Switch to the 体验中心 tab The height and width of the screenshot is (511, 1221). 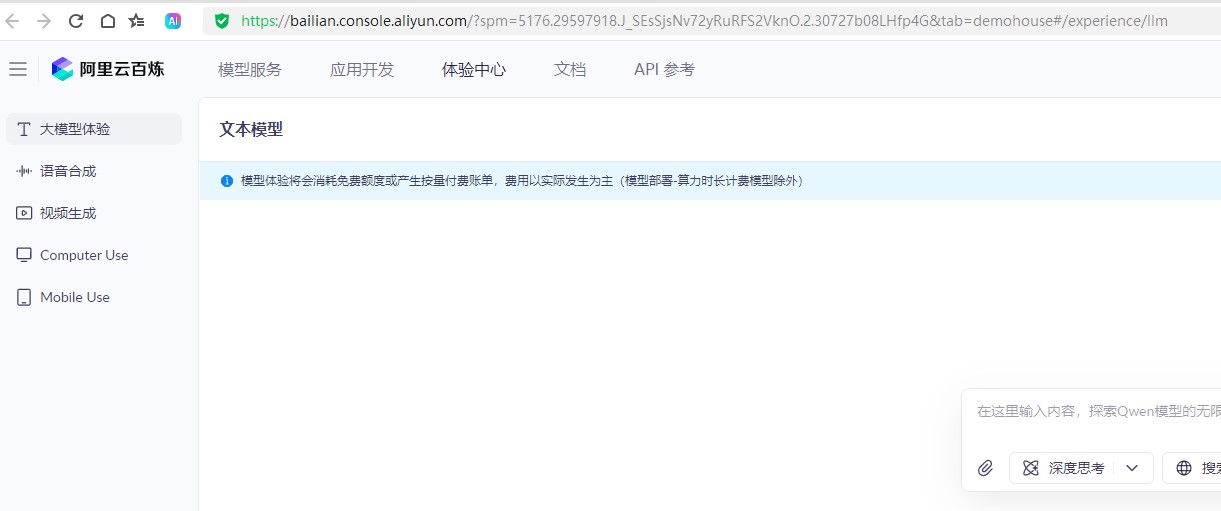click(x=474, y=69)
